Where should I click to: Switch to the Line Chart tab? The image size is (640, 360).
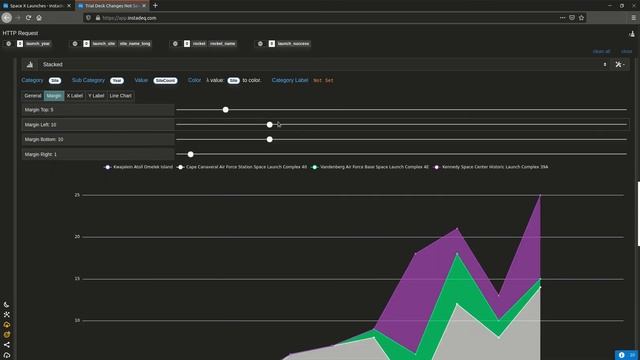point(121,96)
